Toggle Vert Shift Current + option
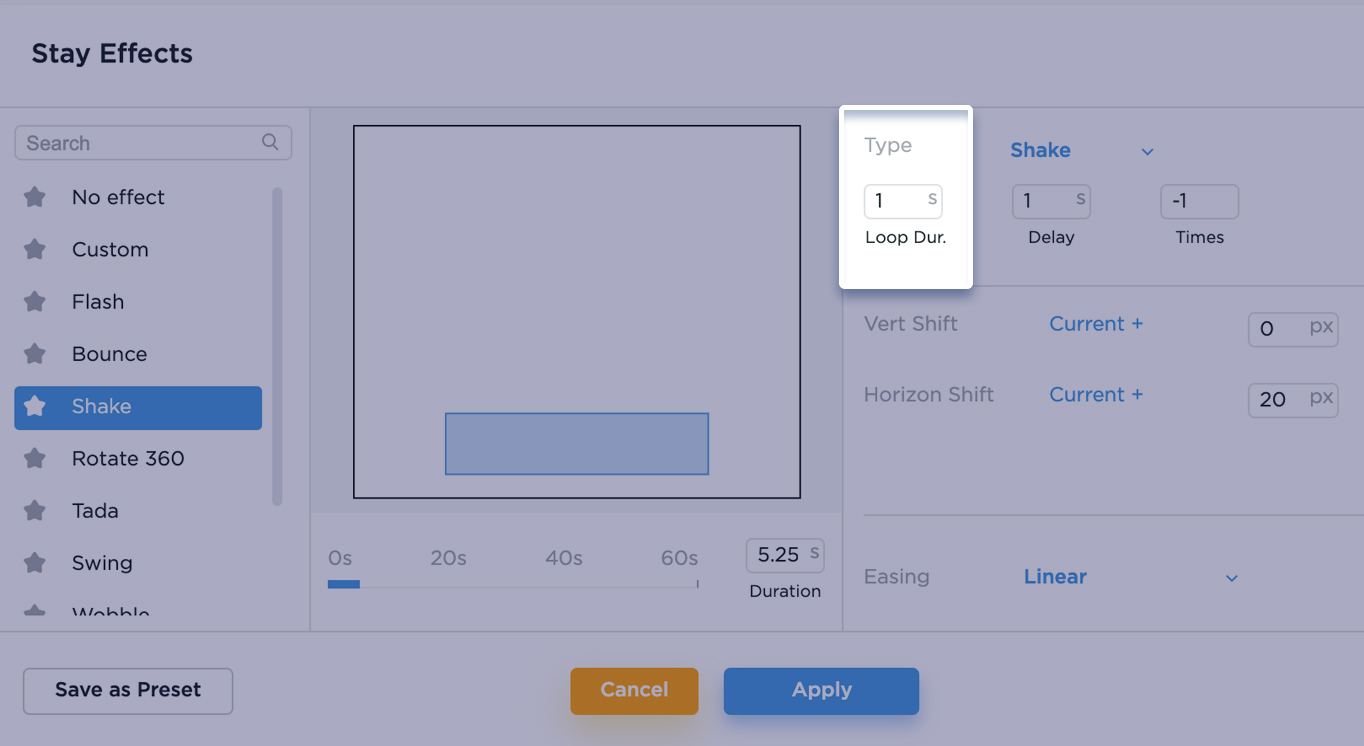The image size is (1364, 746). click(x=1095, y=324)
